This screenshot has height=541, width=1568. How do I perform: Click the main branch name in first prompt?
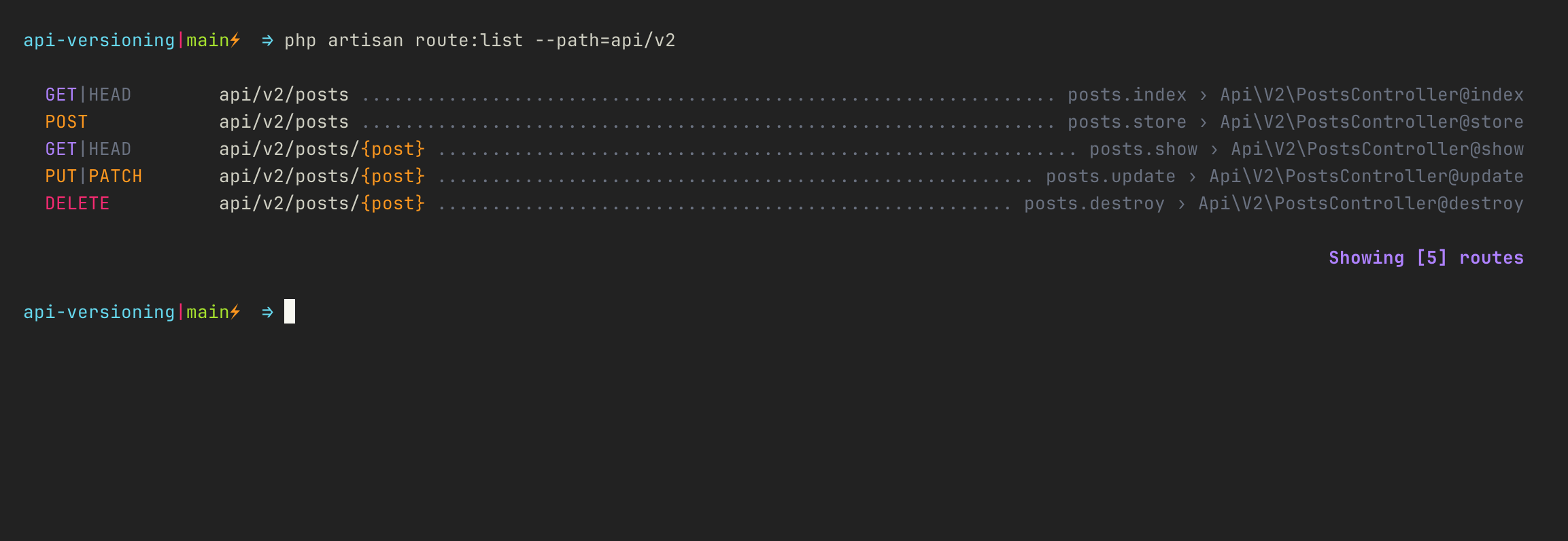[x=208, y=41]
